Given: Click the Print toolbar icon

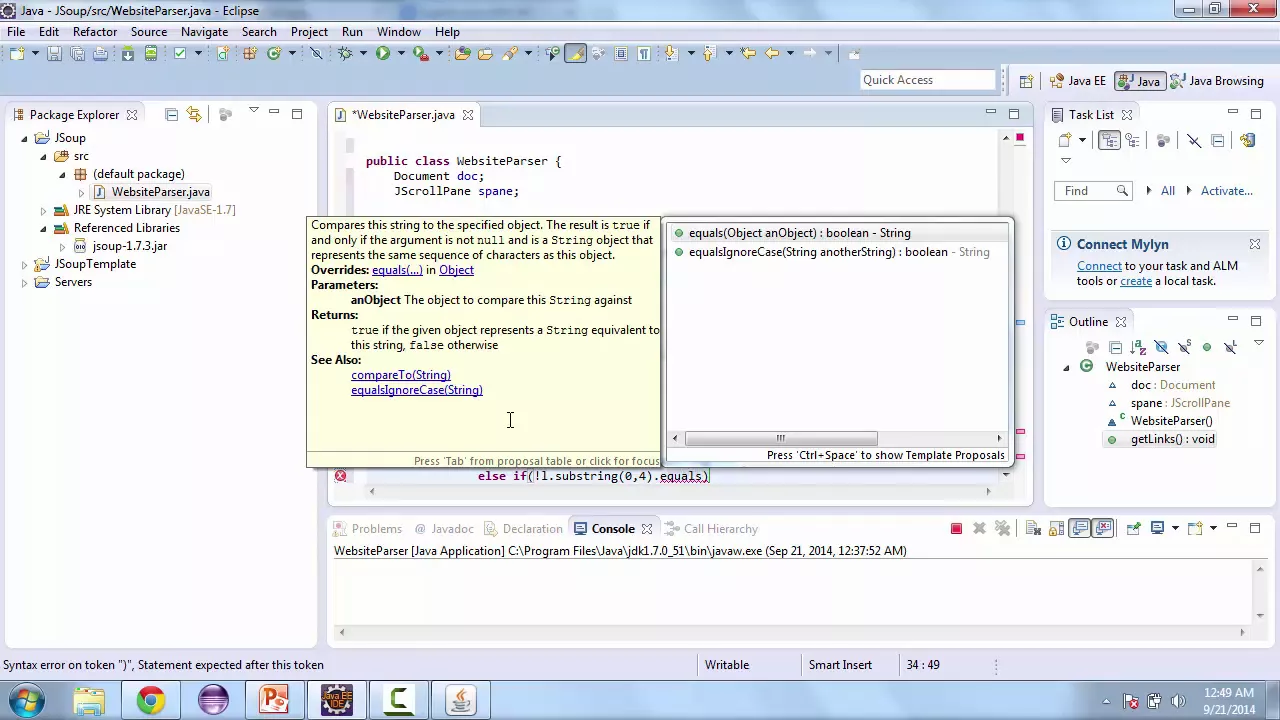Looking at the screenshot, I should point(100,53).
